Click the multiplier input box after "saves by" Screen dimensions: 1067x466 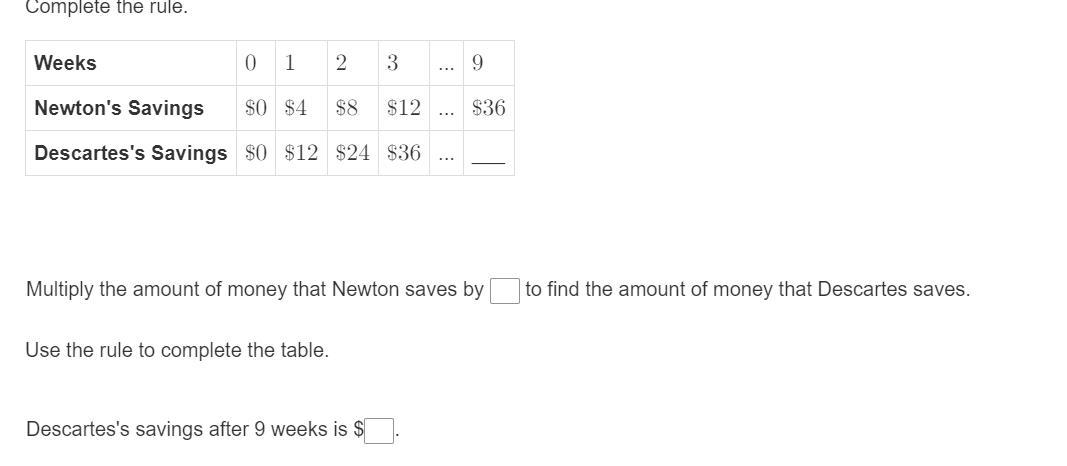coord(505,290)
